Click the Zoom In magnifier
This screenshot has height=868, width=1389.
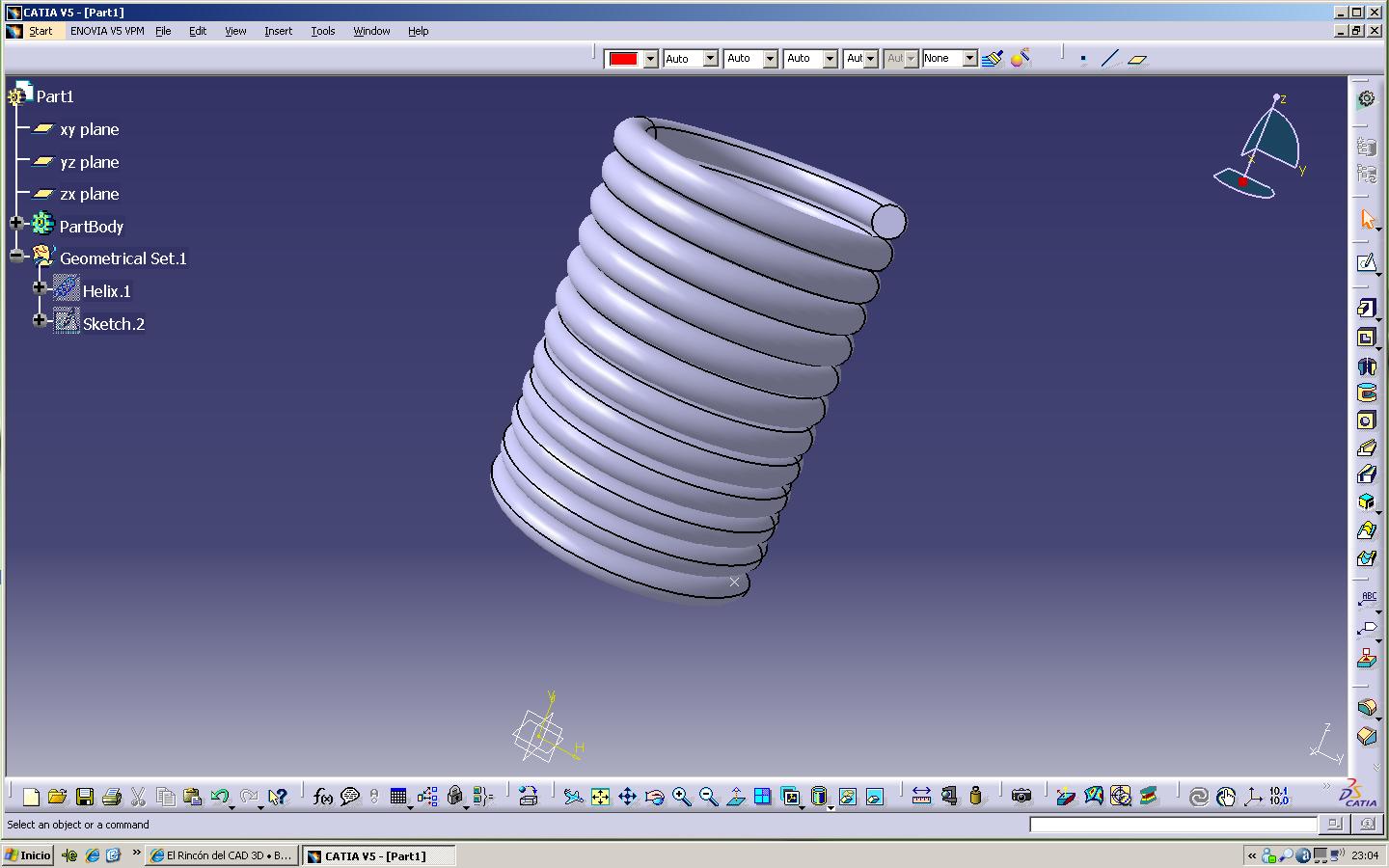[681, 797]
